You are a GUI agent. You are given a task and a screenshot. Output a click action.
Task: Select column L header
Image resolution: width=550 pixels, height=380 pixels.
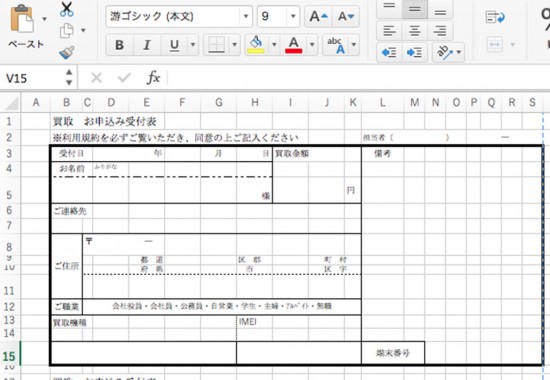[383, 102]
